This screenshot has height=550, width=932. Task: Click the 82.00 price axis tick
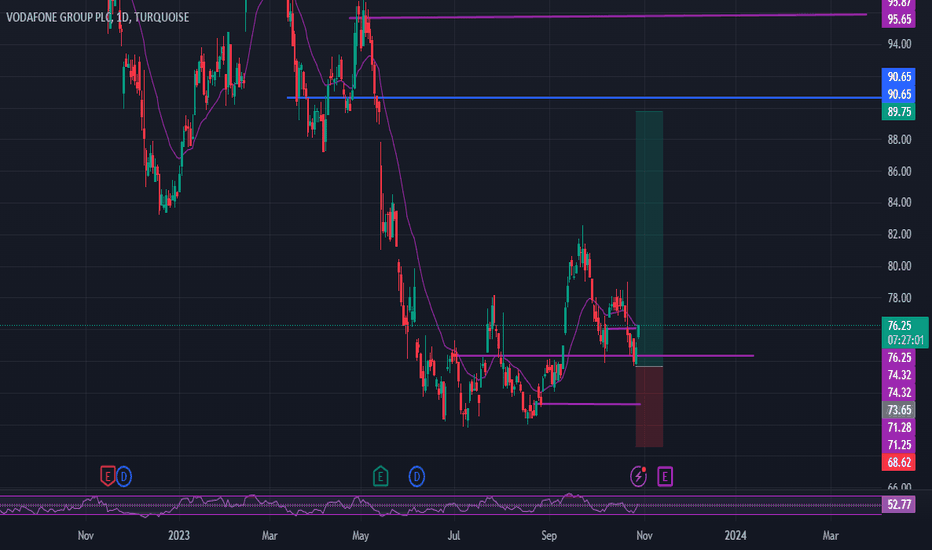pyautogui.click(x=899, y=234)
